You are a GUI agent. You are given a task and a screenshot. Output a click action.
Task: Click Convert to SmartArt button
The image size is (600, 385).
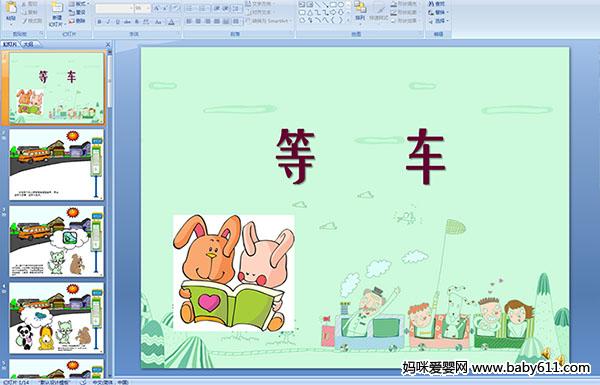coord(269,21)
